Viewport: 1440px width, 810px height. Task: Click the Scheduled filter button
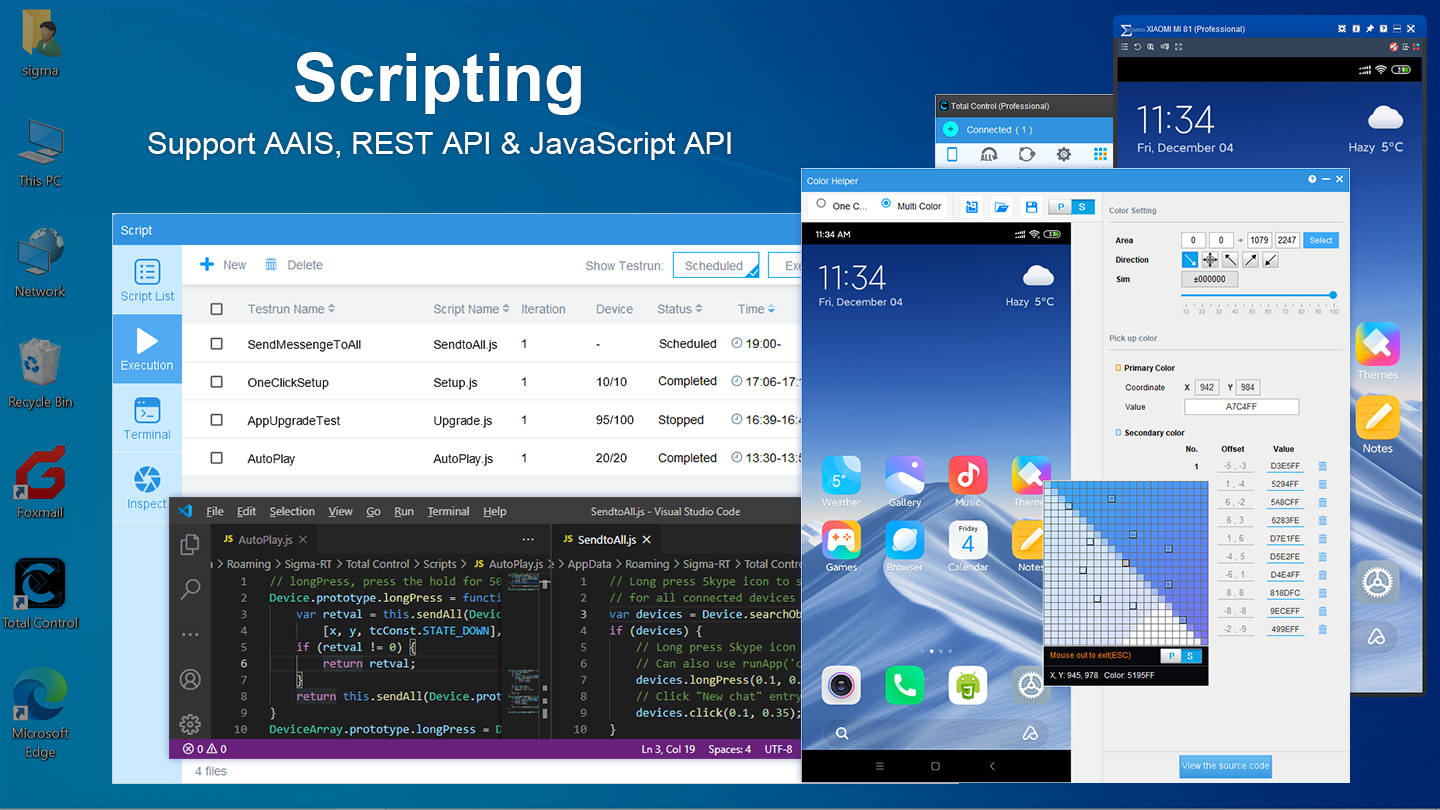point(715,266)
